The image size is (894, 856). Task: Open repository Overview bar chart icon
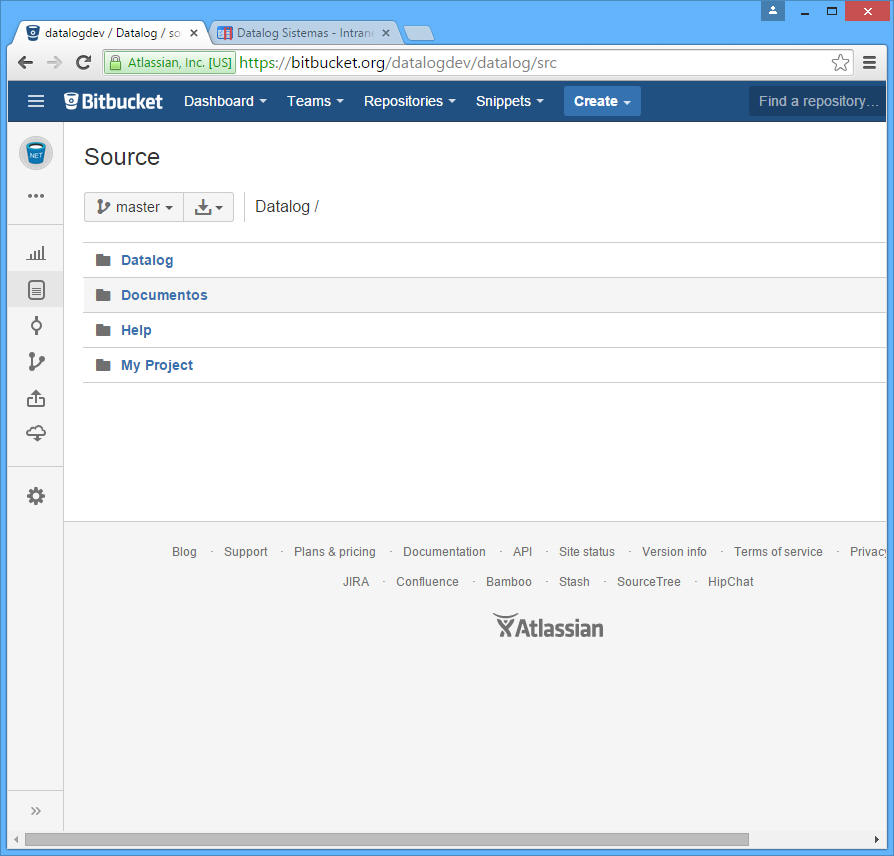36,253
